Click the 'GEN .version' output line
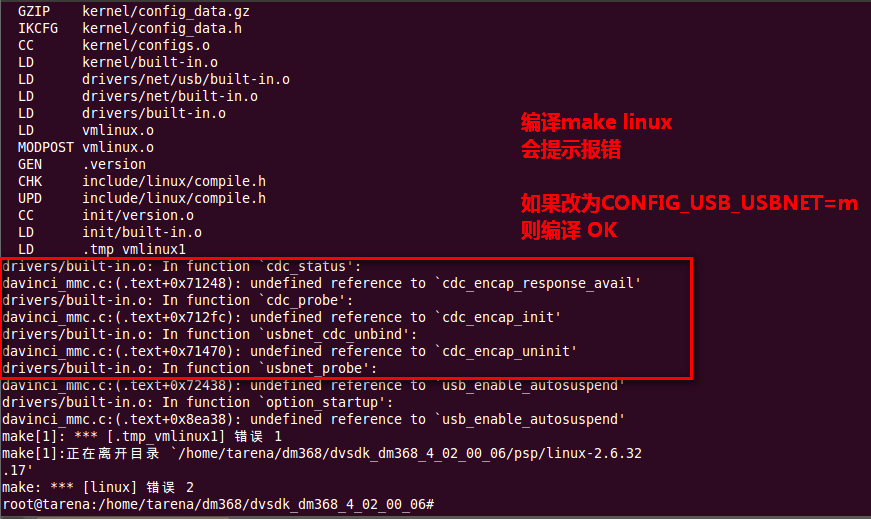The image size is (871, 519). (x=82, y=164)
